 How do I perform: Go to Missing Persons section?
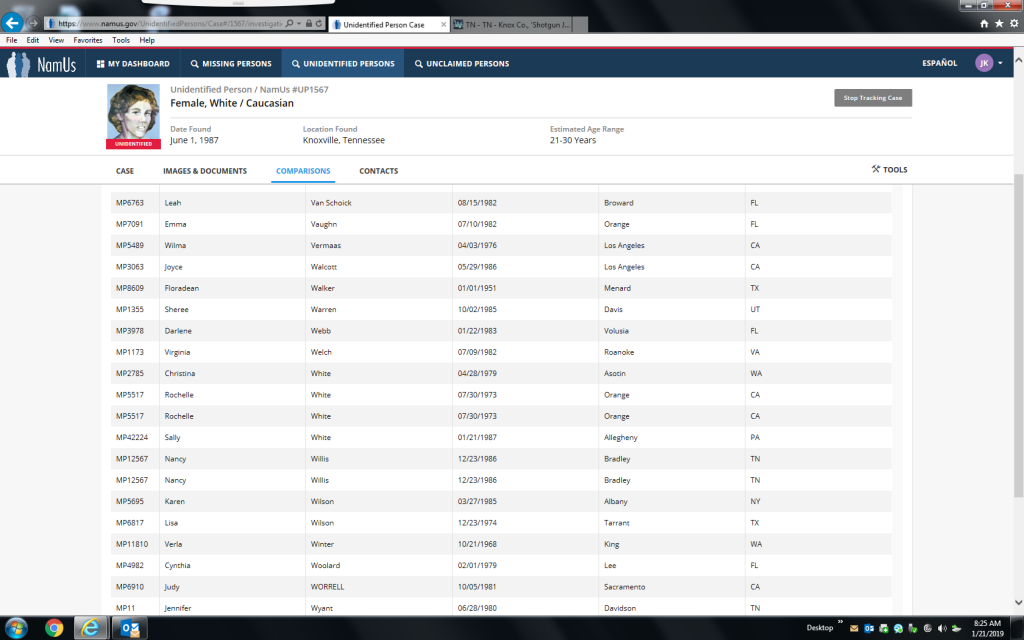[x=230, y=64]
